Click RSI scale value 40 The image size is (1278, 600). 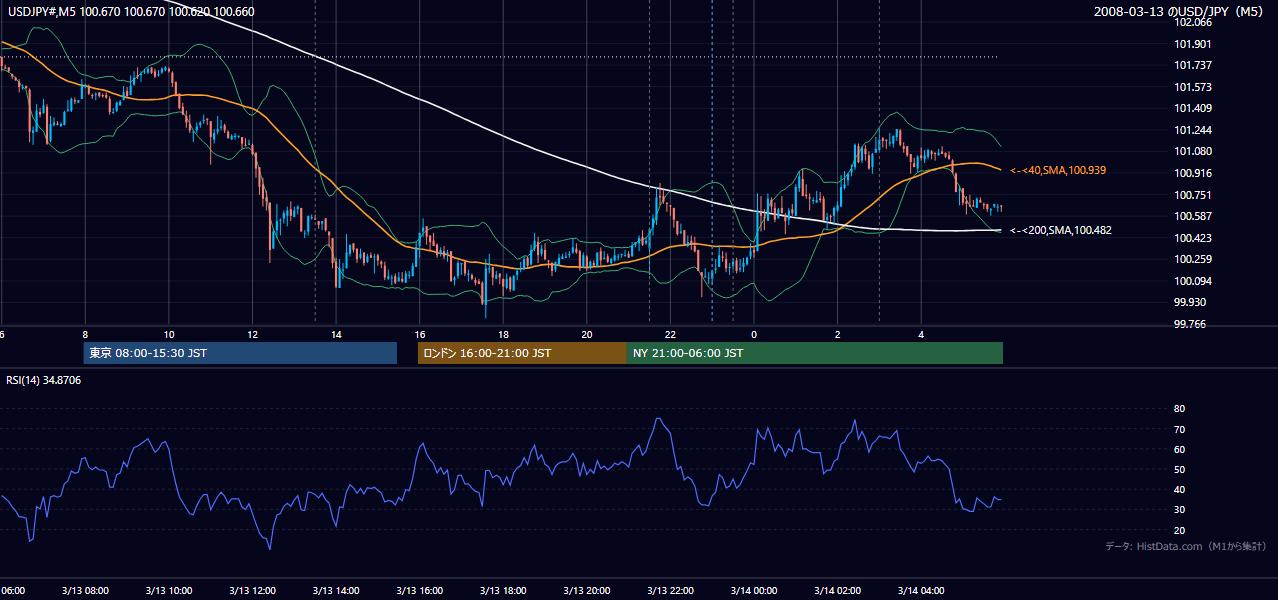(x=1180, y=489)
